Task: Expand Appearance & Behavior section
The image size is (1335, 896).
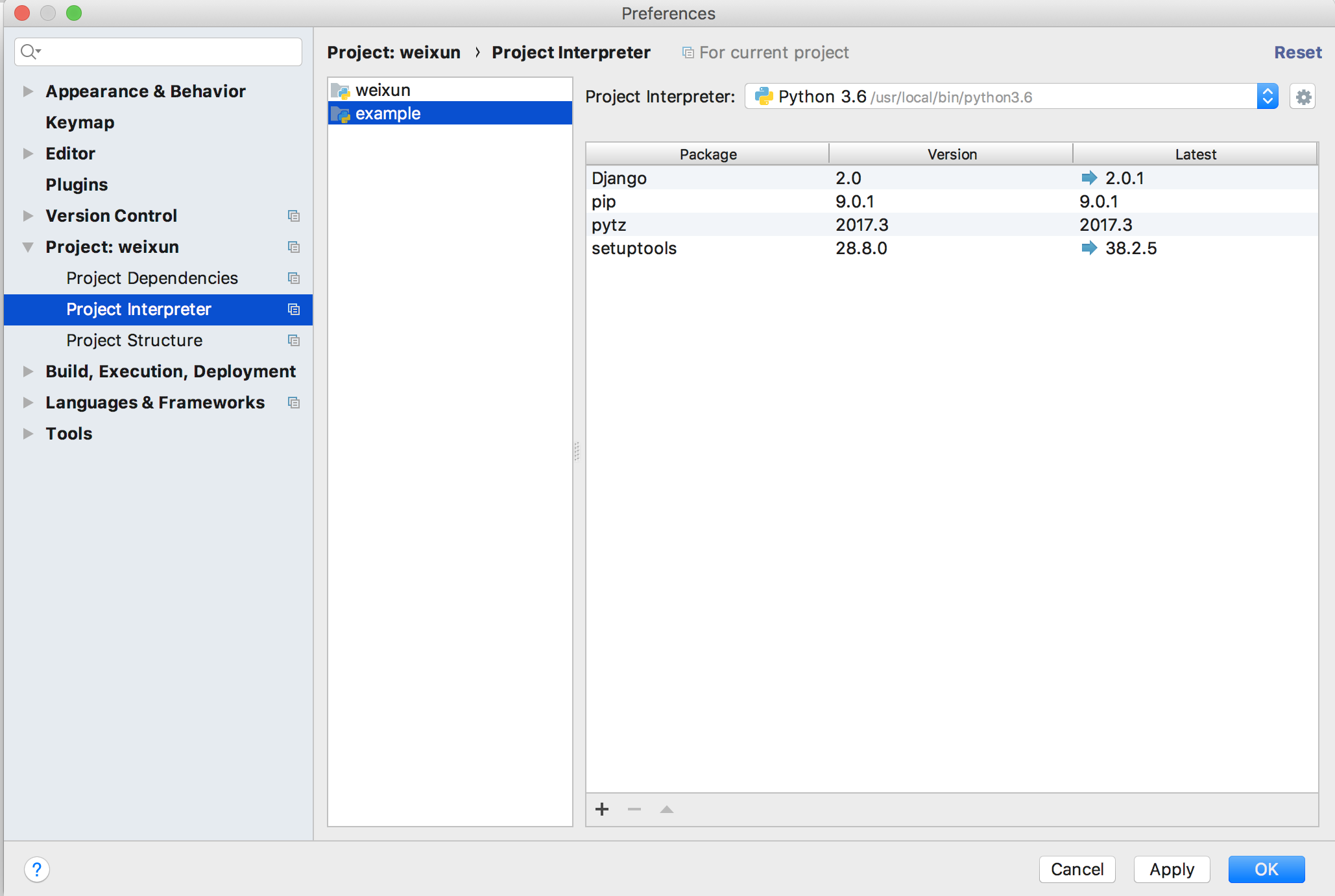Action: point(28,91)
